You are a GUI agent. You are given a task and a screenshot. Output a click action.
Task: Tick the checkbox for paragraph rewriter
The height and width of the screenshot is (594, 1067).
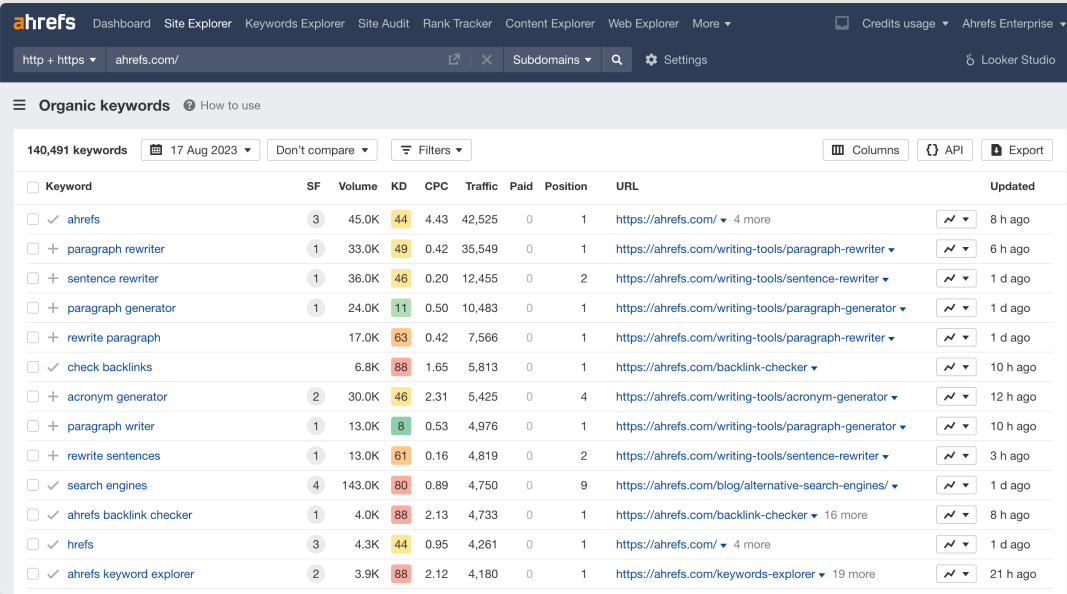[33, 249]
